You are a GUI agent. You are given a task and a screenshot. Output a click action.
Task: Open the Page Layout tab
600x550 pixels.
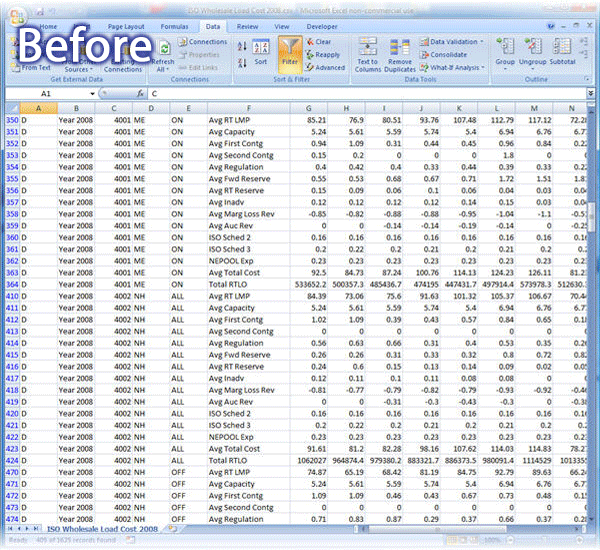tap(126, 26)
